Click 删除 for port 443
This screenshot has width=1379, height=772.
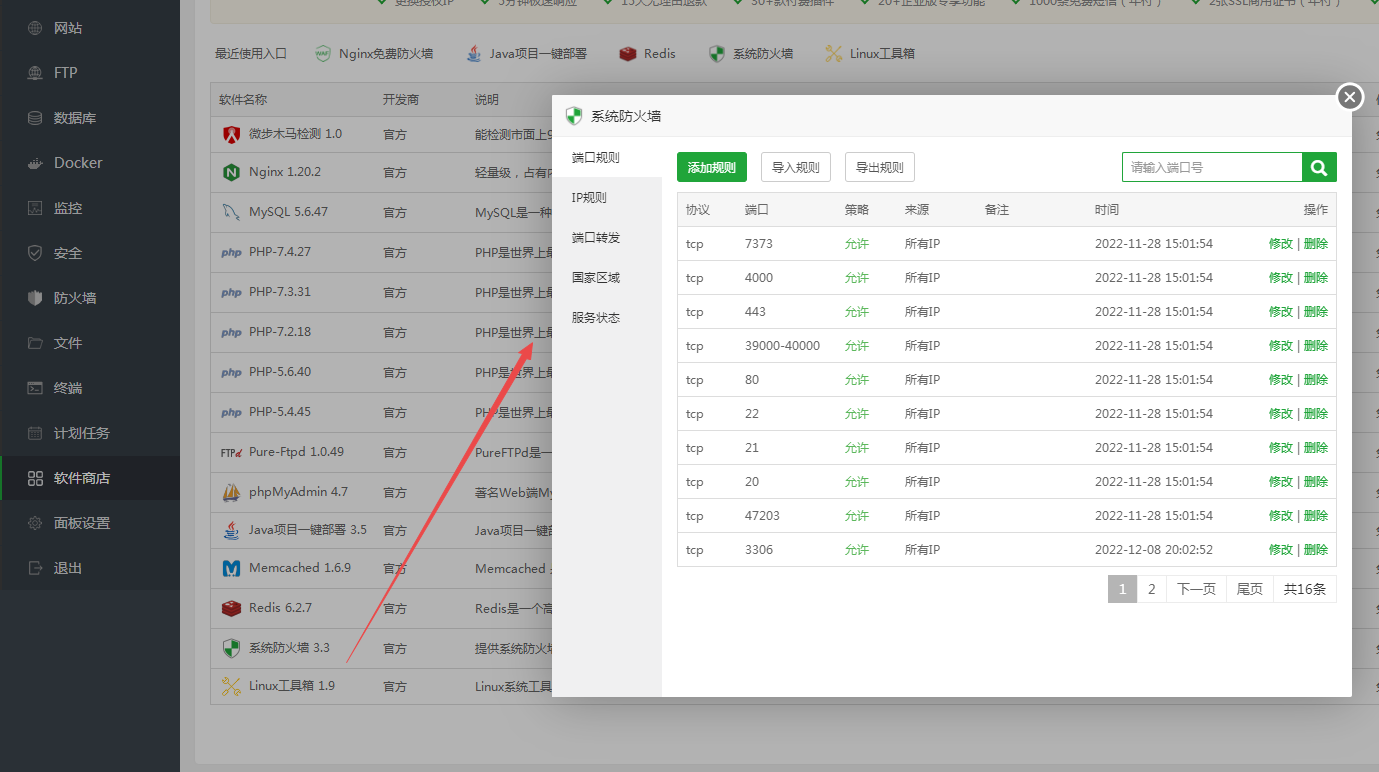pyautogui.click(x=1316, y=312)
